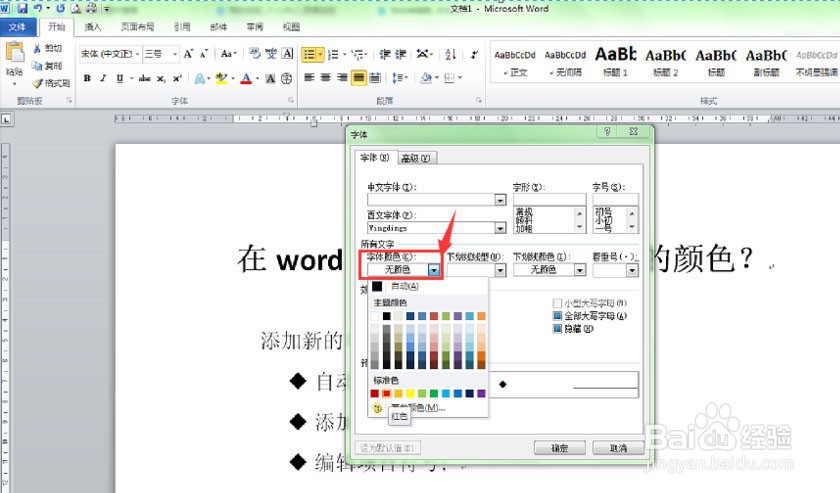The image size is (840, 493).
Task: Click the Shading paint bucket icon
Action: 426,78
